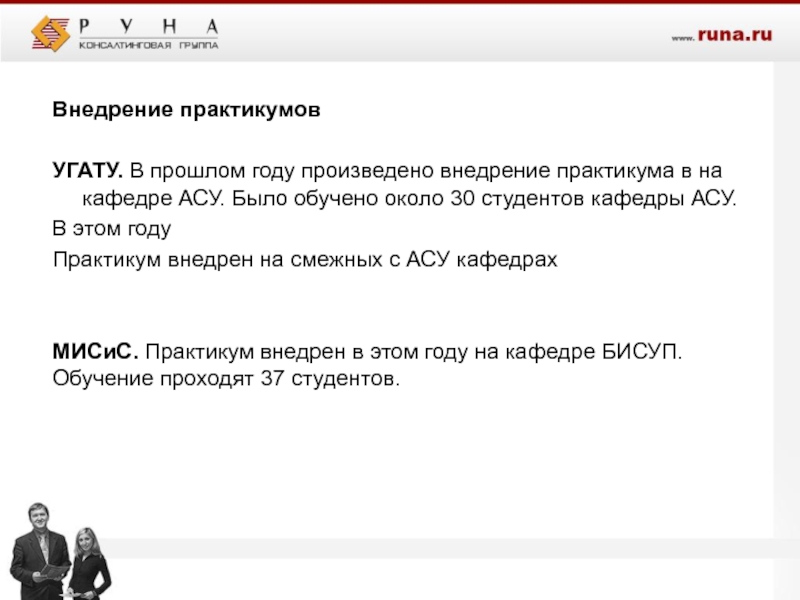Click the РУНА company name text
This screenshot has height=600, width=800.
coord(149,27)
